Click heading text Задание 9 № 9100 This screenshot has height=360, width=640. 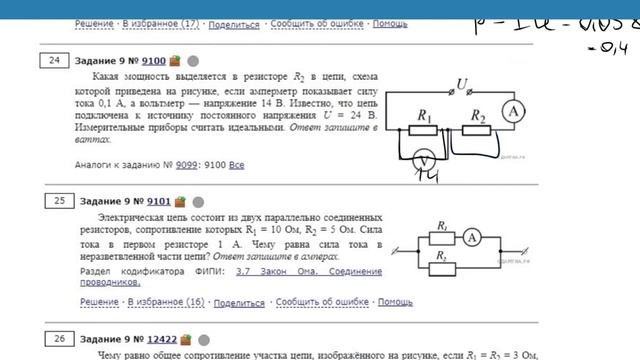tap(120, 61)
